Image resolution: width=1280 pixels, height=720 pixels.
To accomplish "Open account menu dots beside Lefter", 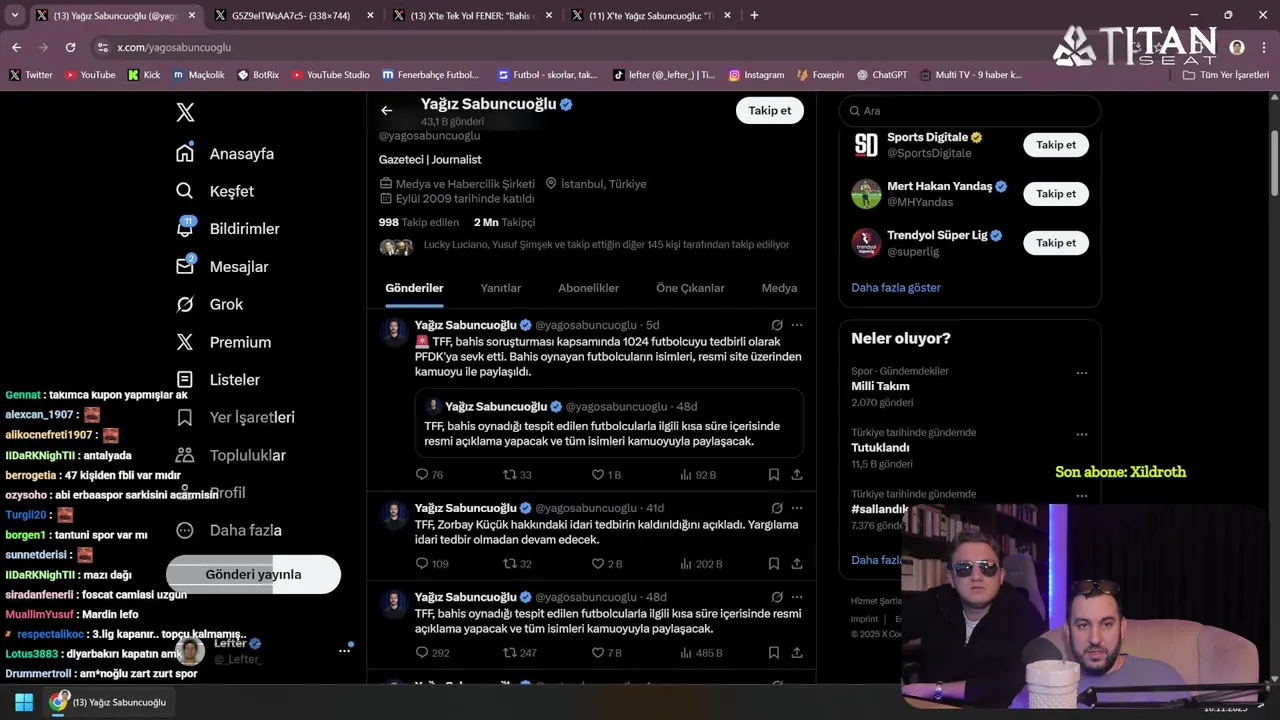I will 344,650.
